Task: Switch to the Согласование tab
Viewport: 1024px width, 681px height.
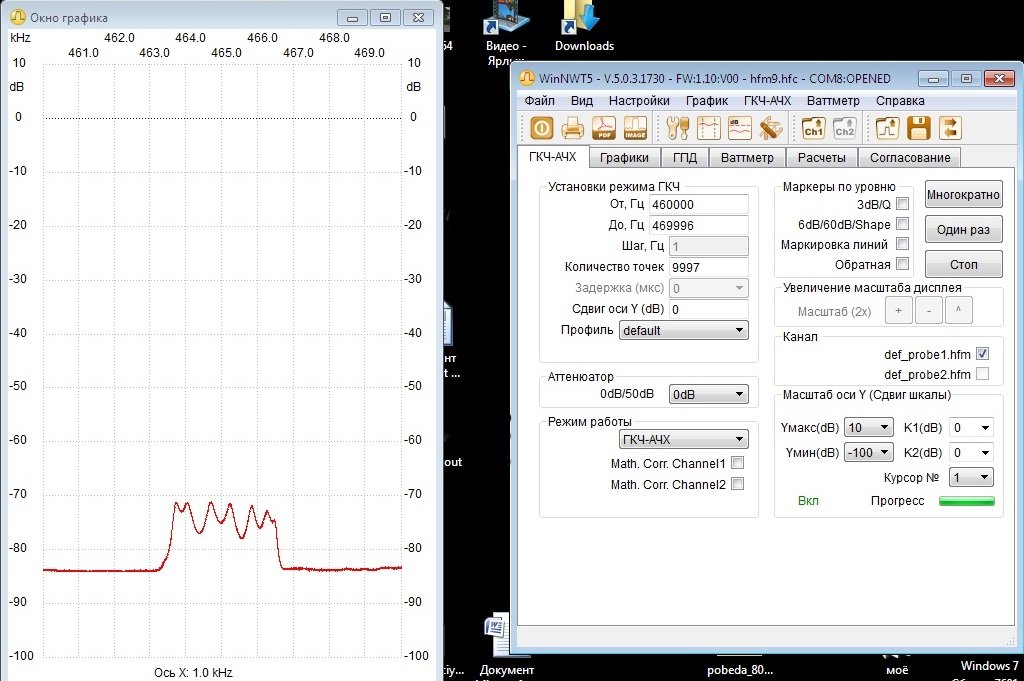Action: [x=910, y=157]
